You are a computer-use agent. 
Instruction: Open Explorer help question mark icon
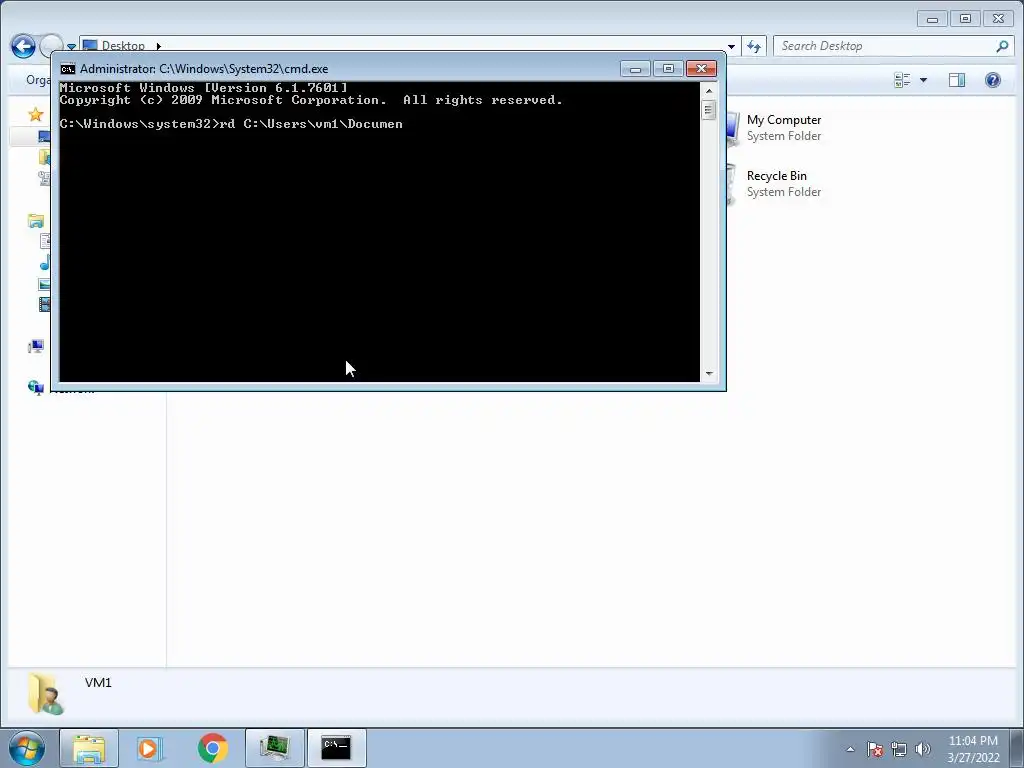[993, 80]
